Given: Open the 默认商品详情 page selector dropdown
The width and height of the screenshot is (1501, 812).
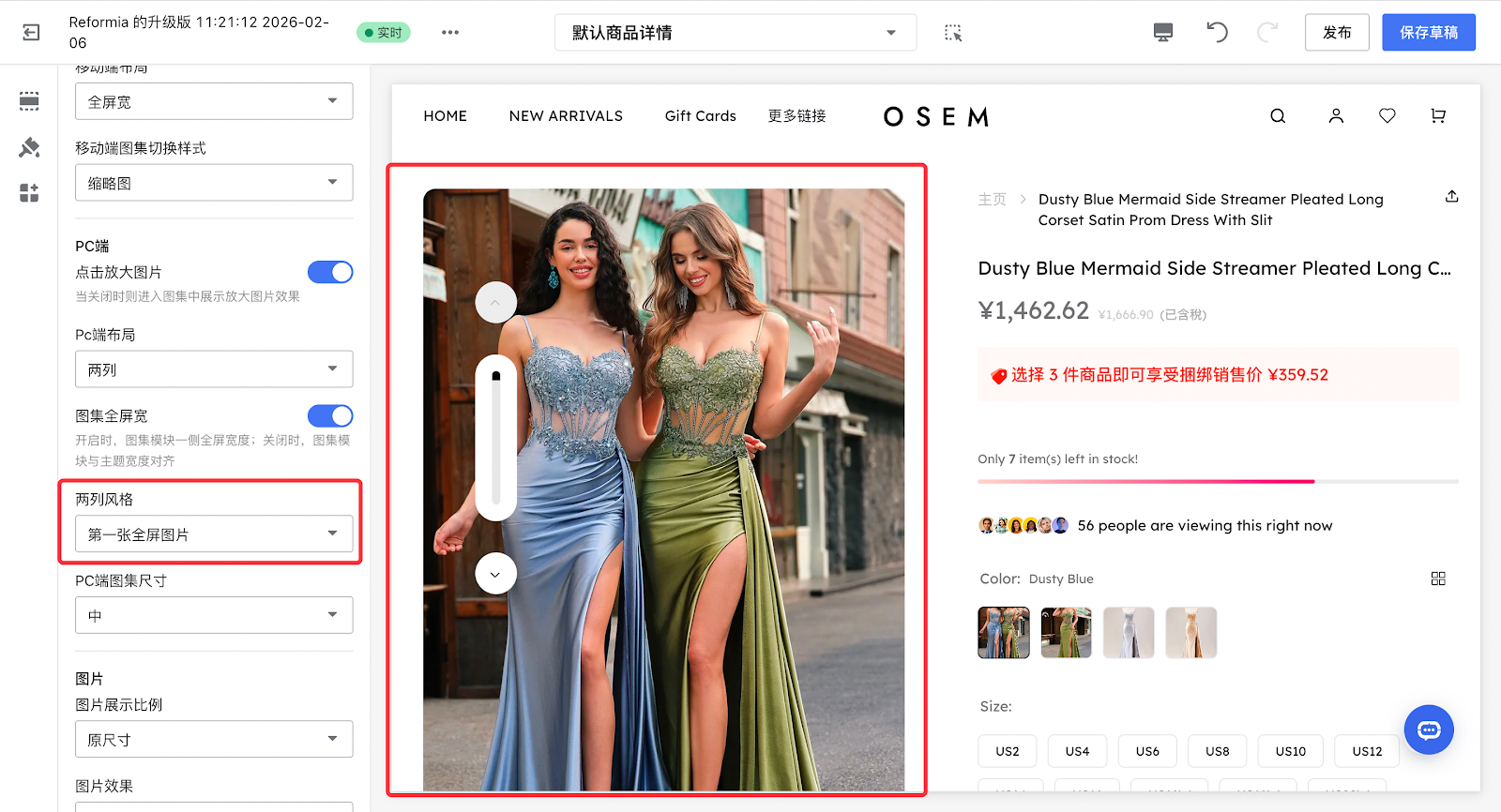Looking at the screenshot, I should point(735,33).
